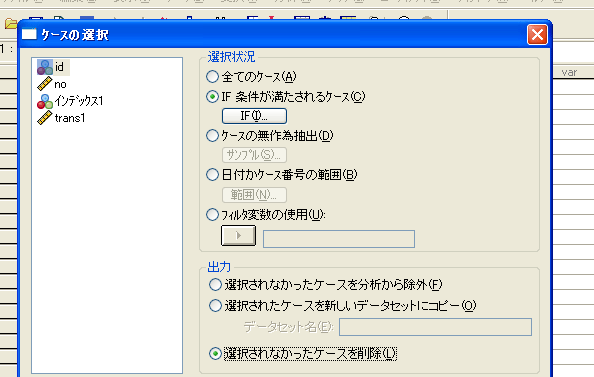Click the サンプル(S)... button
This screenshot has width=594, height=377.
coord(254,155)
